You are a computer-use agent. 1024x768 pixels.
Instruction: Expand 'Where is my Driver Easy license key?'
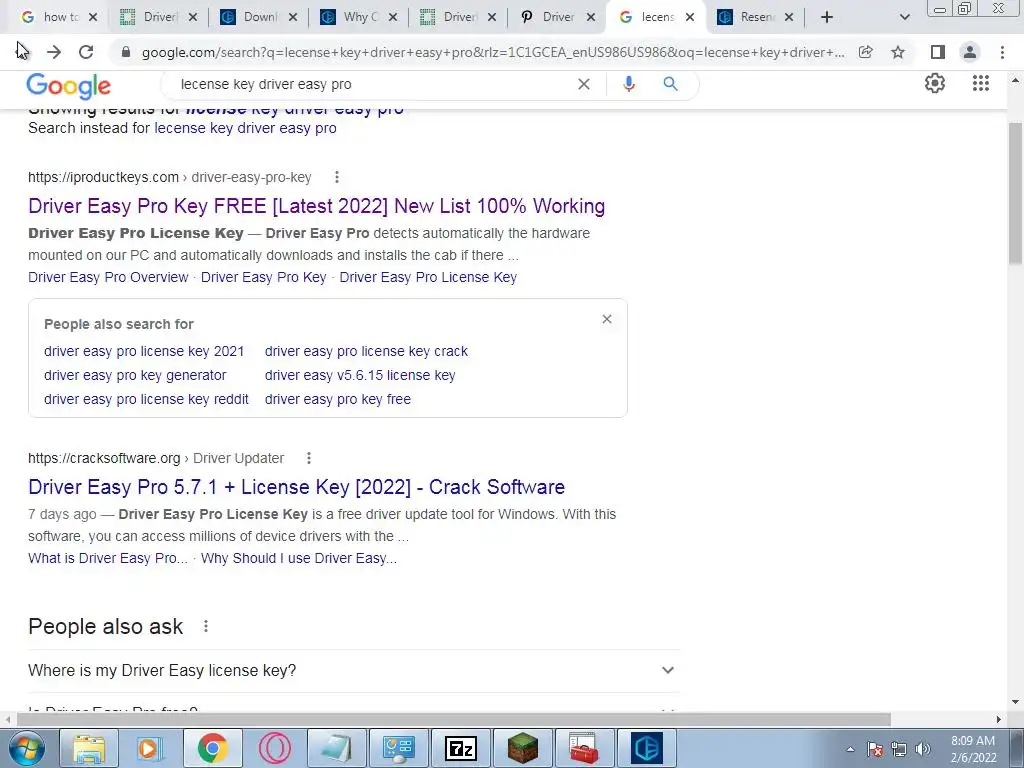pyautogui.click(x=354, y=671)
